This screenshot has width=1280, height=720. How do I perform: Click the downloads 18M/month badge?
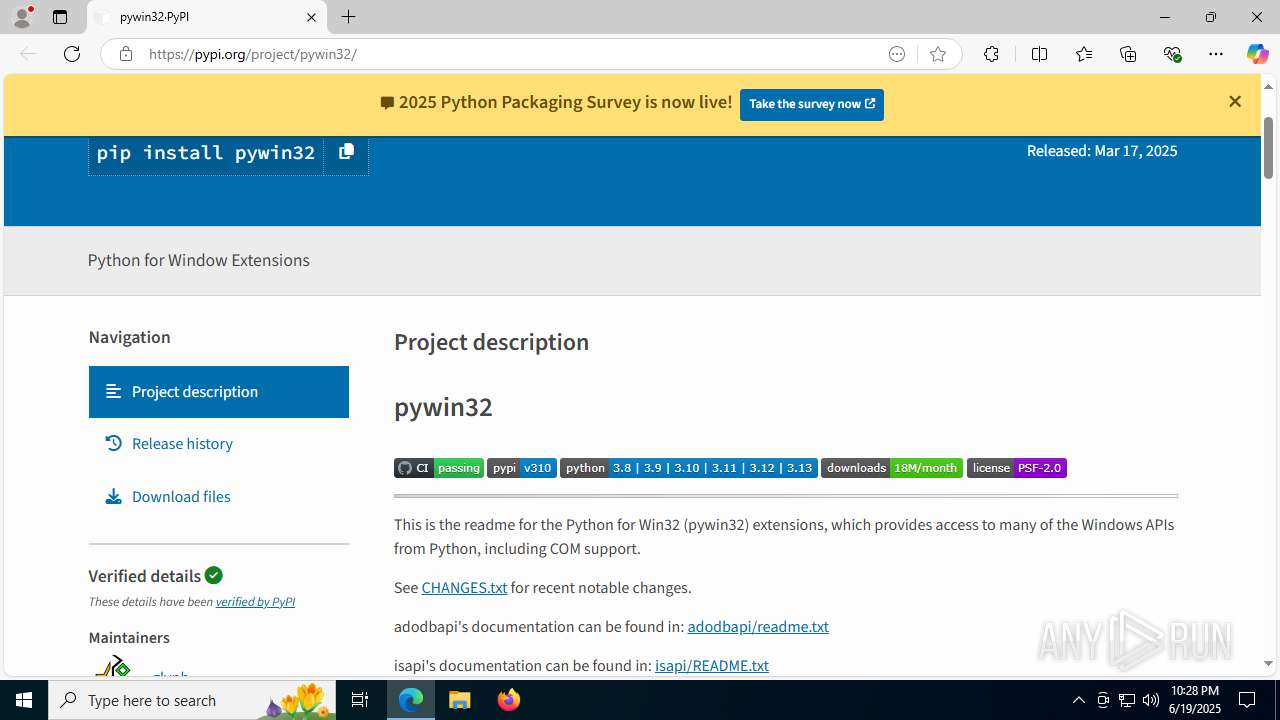point(892,468)
